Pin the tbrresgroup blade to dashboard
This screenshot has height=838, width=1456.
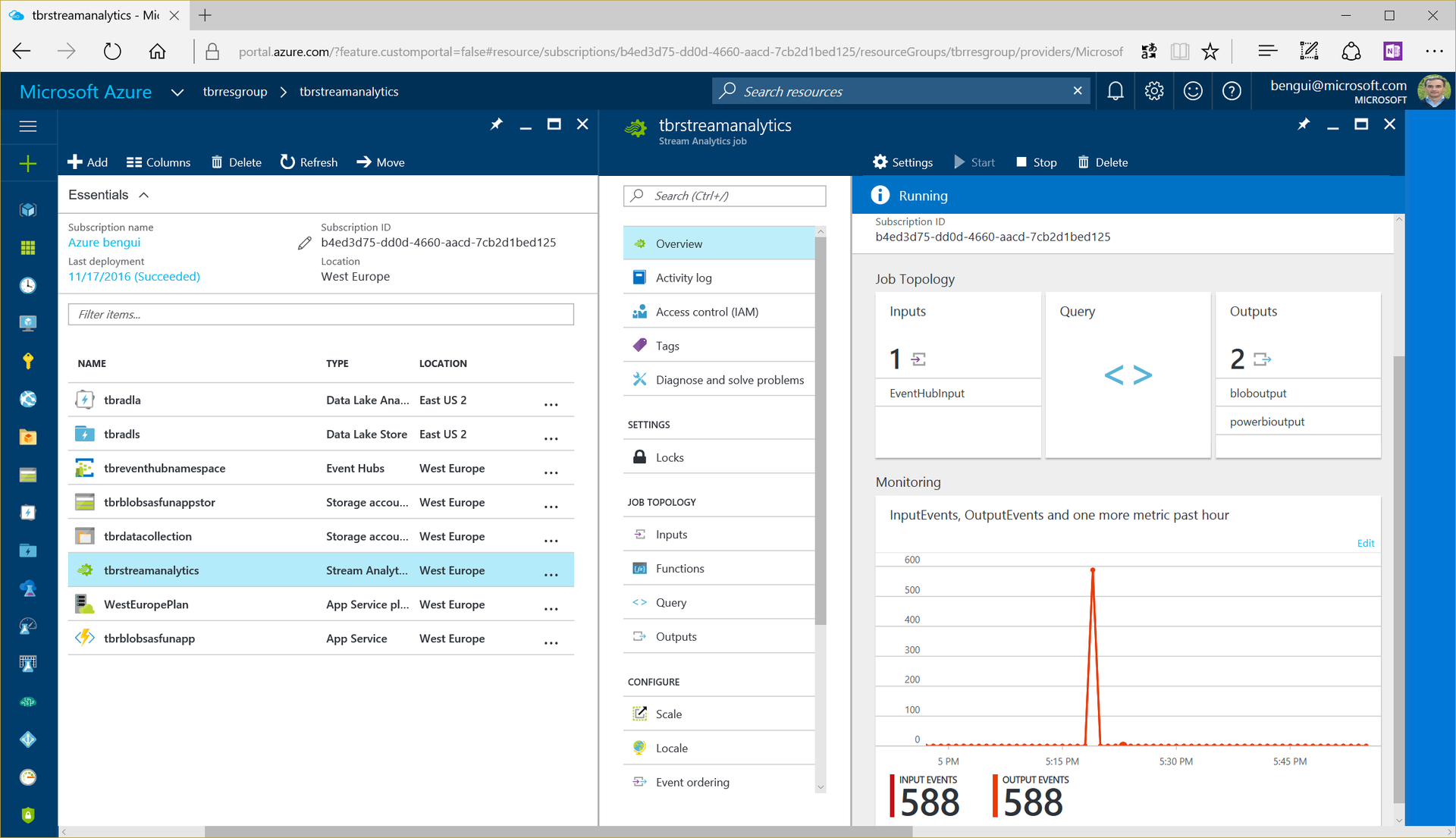[x=497, y=124]
